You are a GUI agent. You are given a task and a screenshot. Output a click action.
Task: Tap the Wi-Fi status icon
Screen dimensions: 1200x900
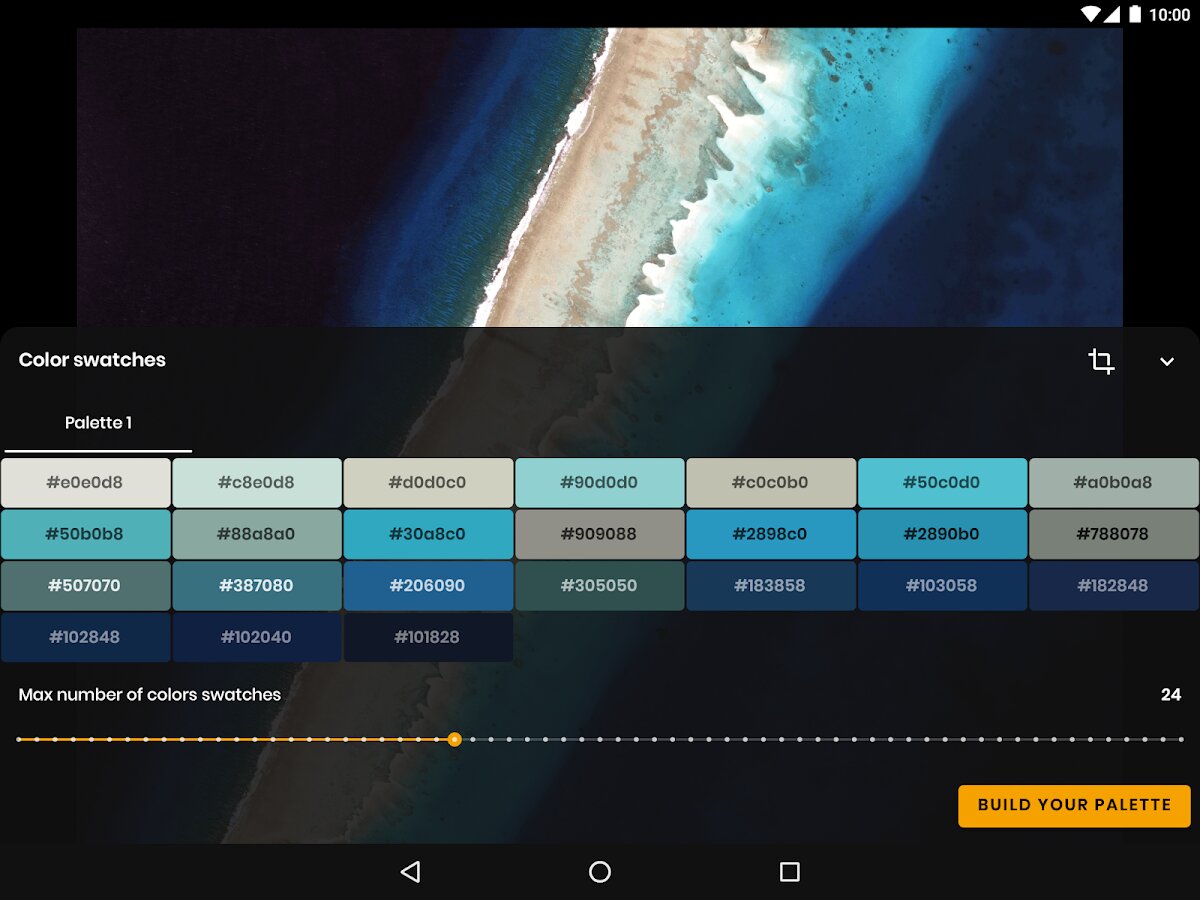[x=1091, y=14]
